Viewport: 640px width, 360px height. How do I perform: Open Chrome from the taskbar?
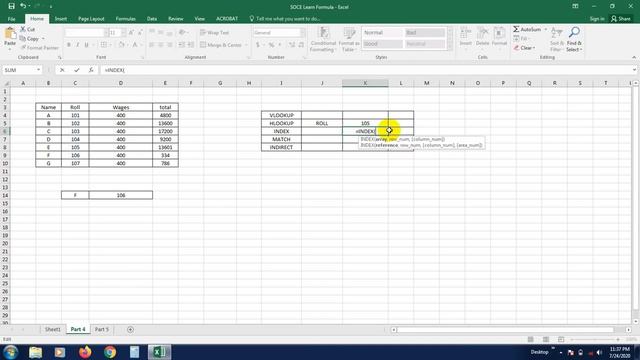[110, 352]
